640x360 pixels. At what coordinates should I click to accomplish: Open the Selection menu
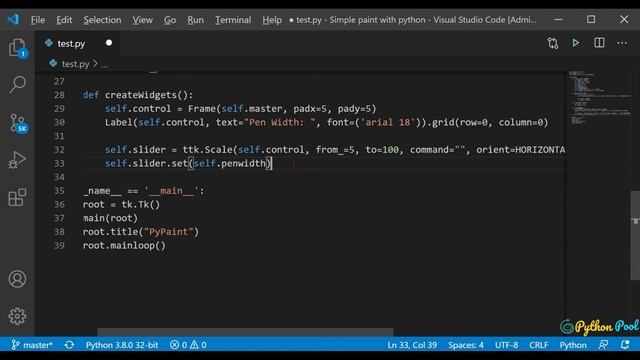tap(102, 20)
